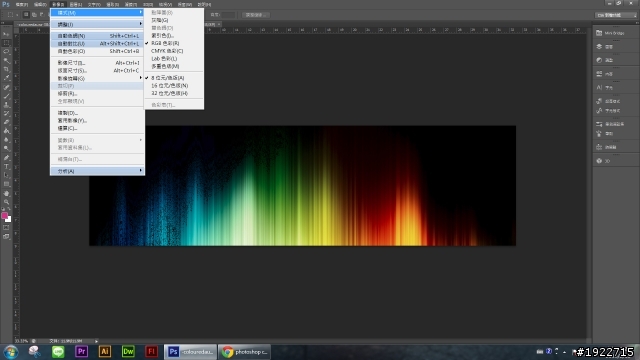Edit the zoom percentage field

tap(22, 341)
